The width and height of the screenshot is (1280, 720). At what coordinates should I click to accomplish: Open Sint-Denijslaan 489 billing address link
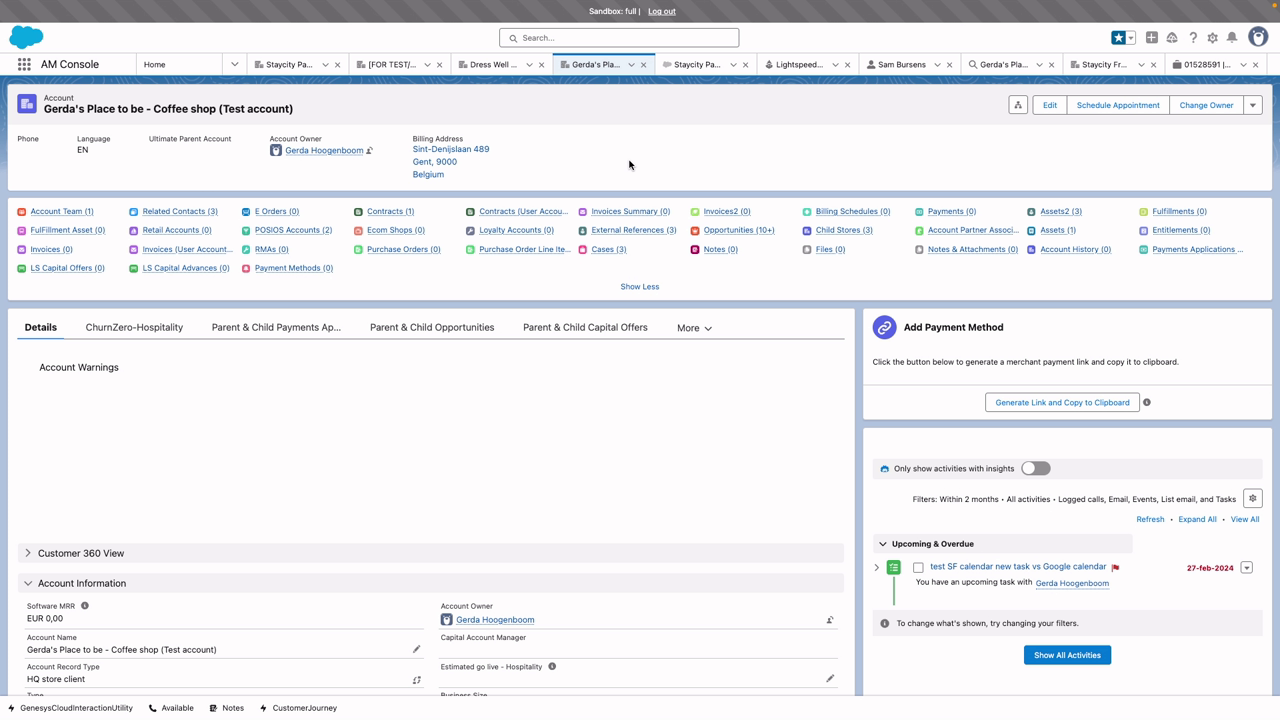pyautogui.click(x=451, y=149)
